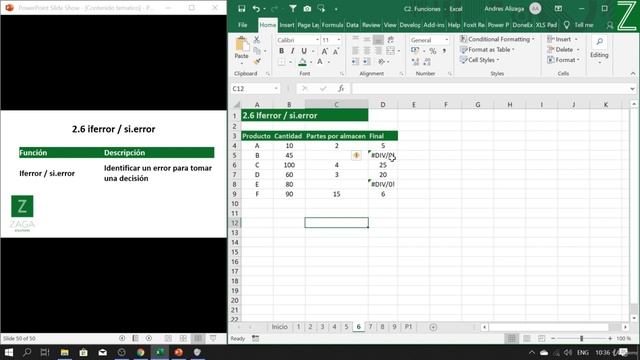Toggle Align Left in Alignment group
This screenshot has width=640, height=360.
(356, 51)
